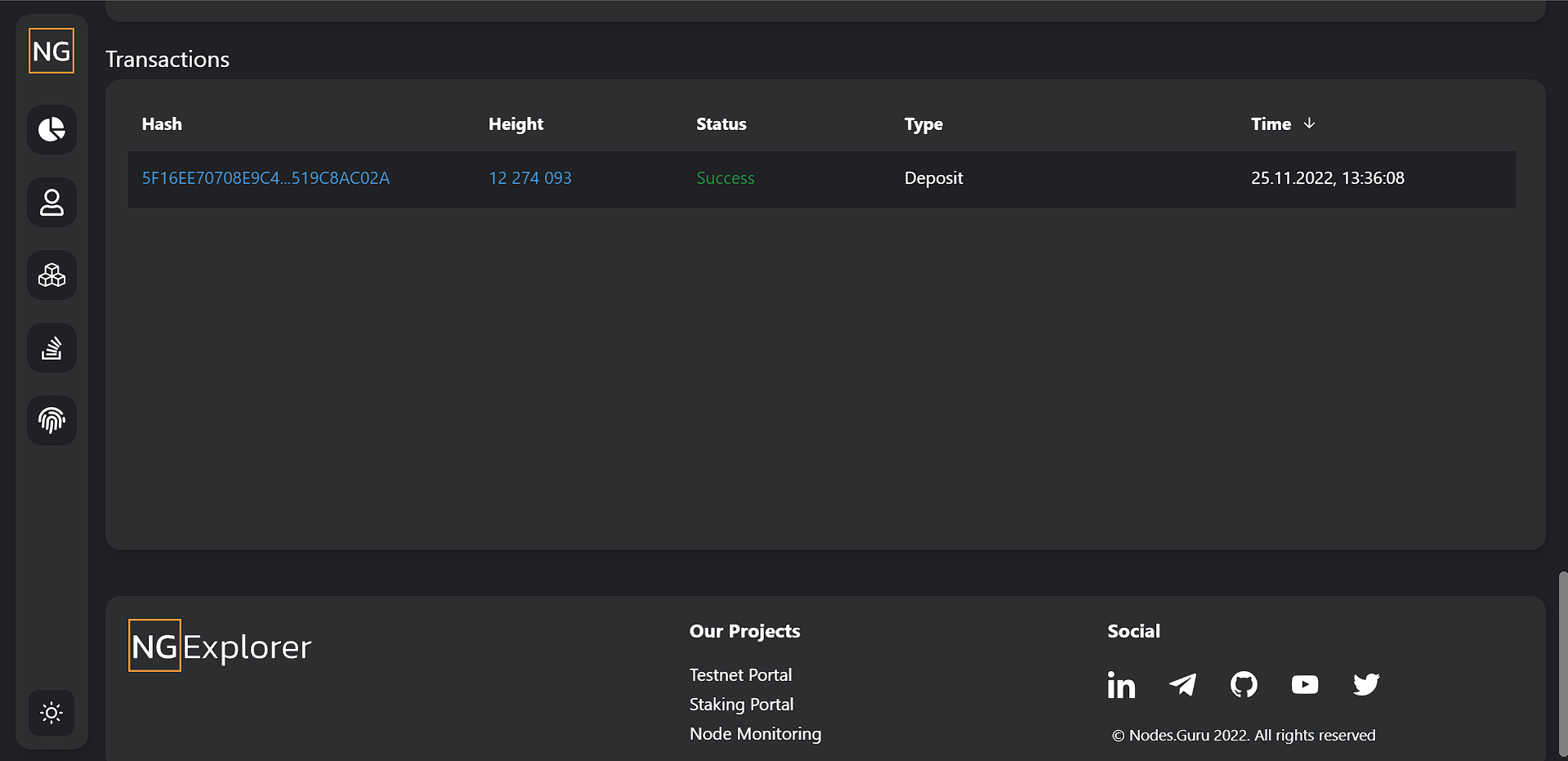Open the blocks cubes icon in sidebar
This screenshot has height=761, width=1568.
pos(51,275)
